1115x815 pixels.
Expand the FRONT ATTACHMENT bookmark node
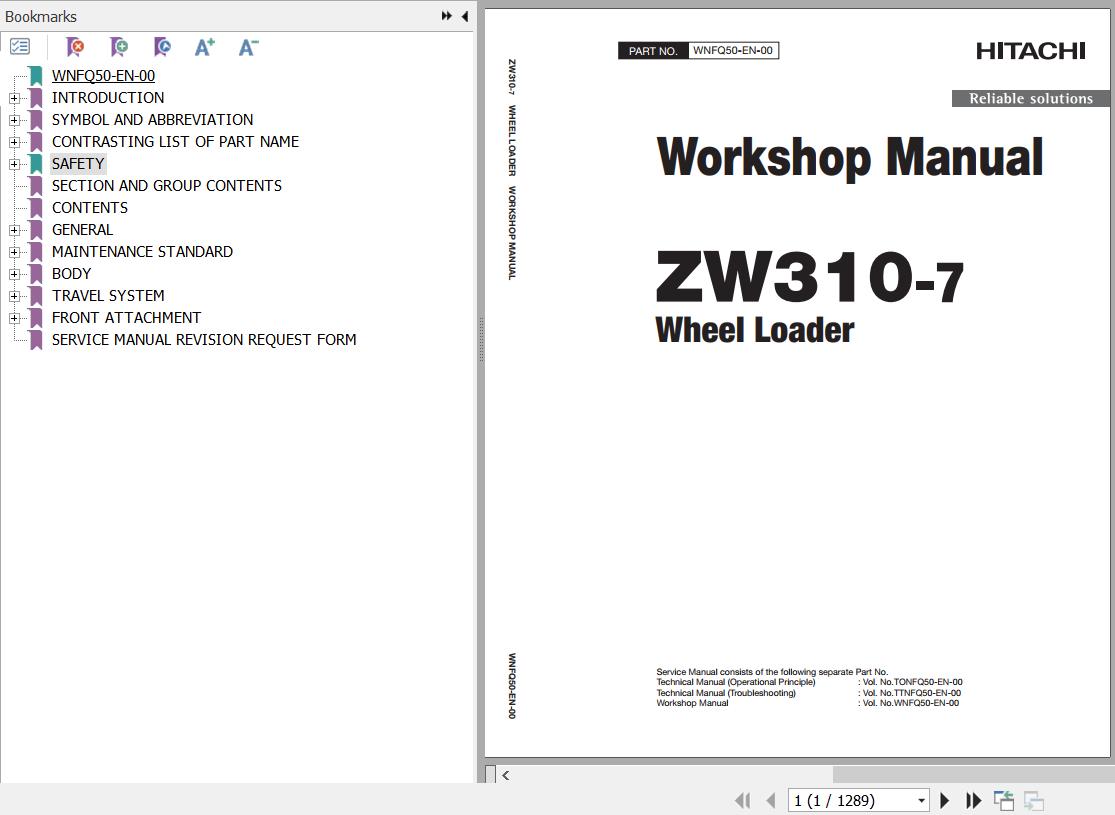[x=14, y=319]
